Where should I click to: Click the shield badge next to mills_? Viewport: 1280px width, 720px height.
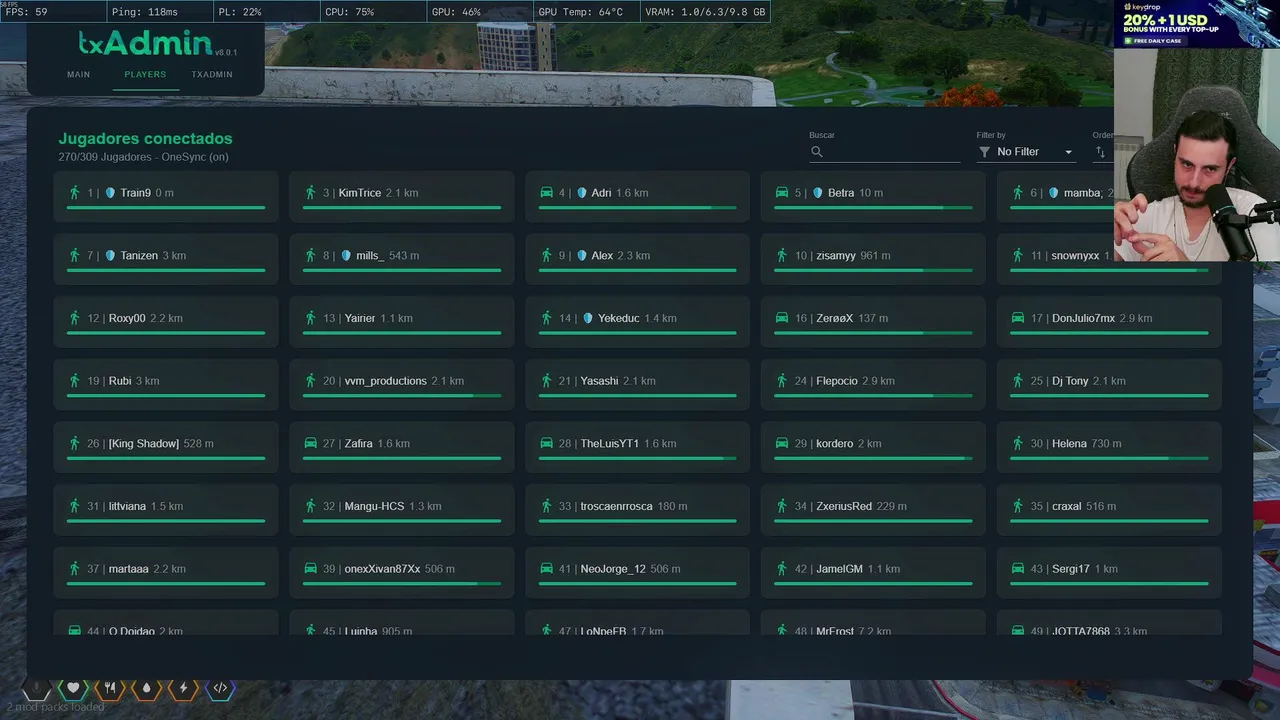click(346, 256)
